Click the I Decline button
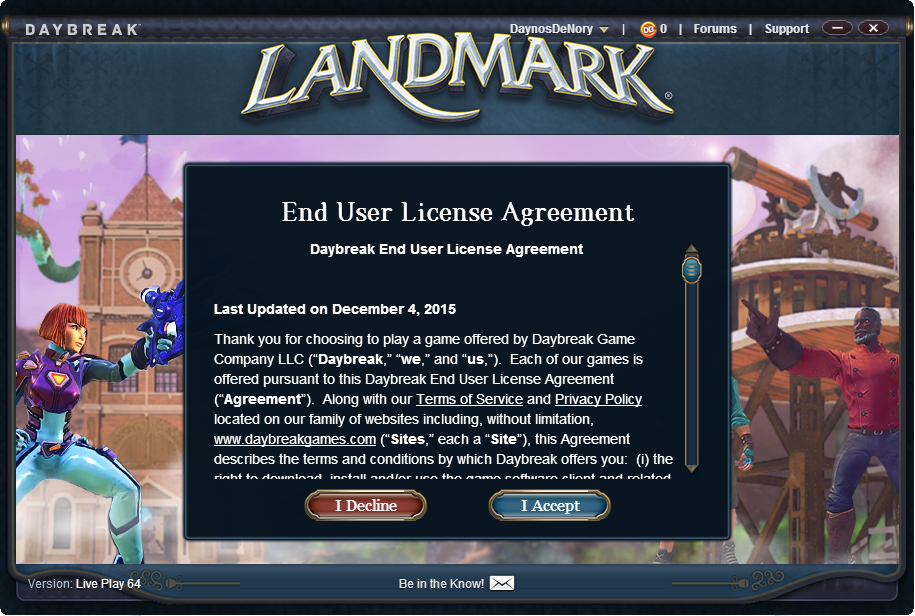The width and height of the screenshot is (915, 616). pyautogui.click(x=366, y=506)
